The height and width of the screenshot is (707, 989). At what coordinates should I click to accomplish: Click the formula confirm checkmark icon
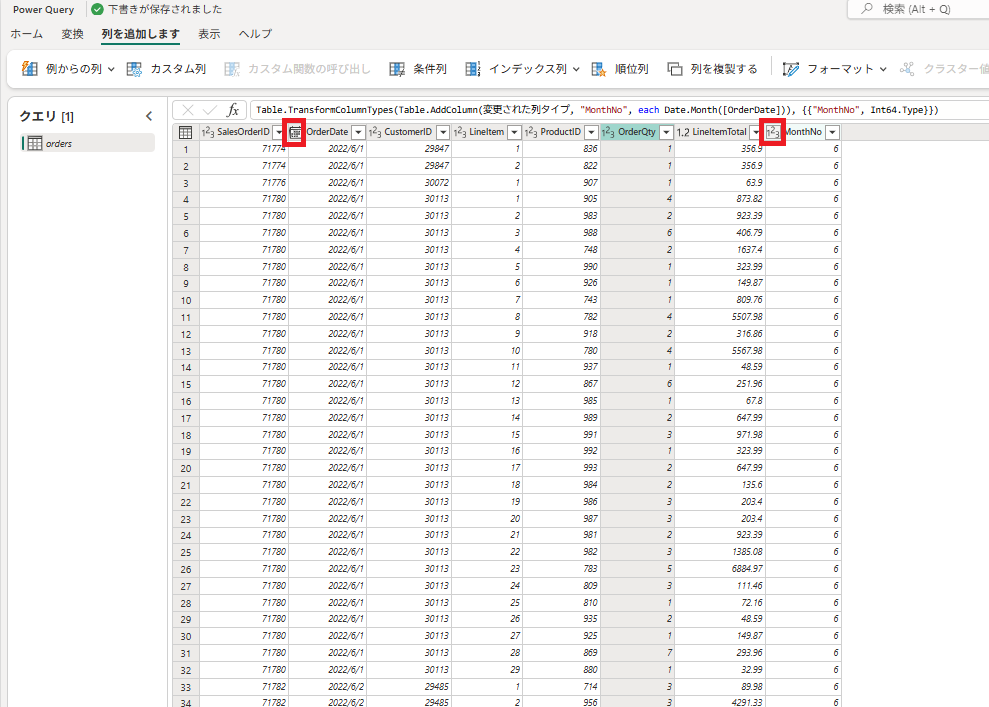point(209,110)
